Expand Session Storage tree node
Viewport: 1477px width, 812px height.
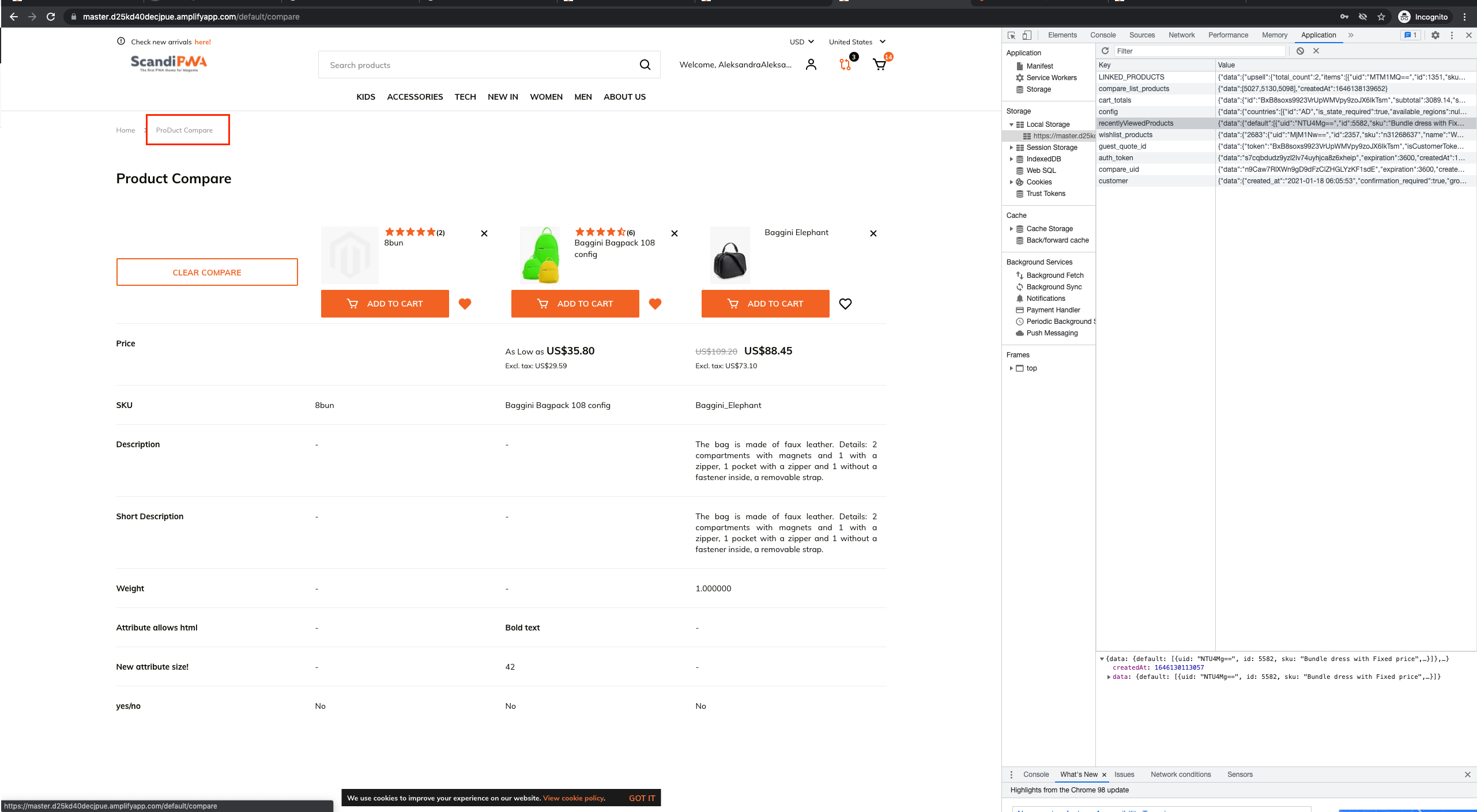1011,148
